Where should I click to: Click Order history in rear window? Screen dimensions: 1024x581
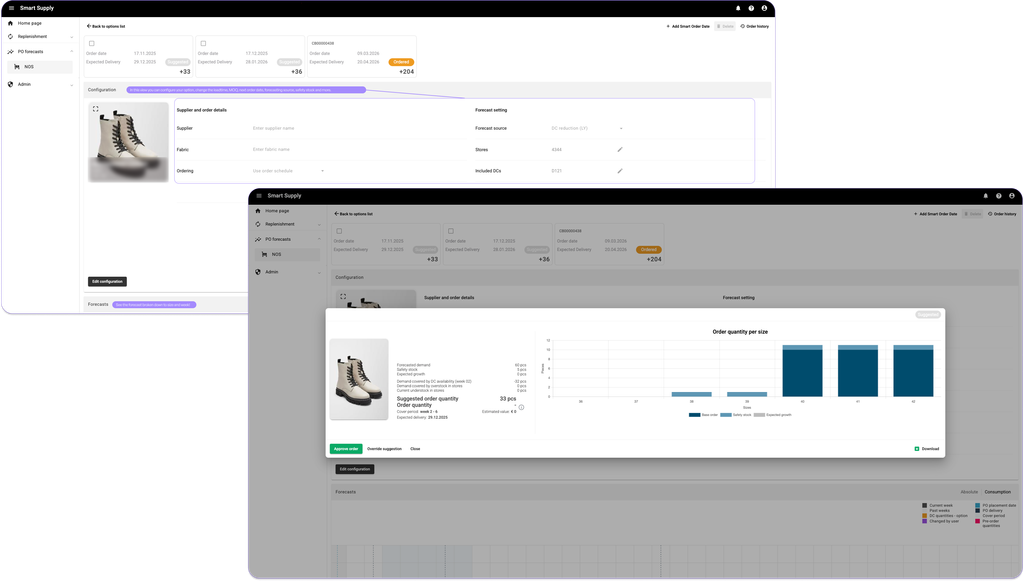click(754, 26)
